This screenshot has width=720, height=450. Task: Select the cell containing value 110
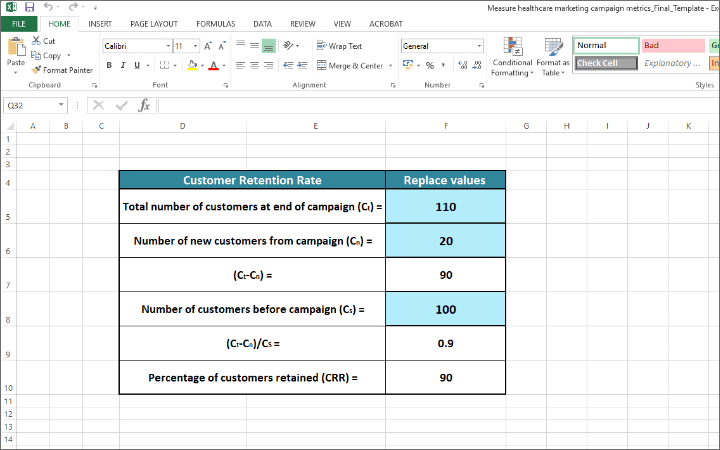click(445, 207)
